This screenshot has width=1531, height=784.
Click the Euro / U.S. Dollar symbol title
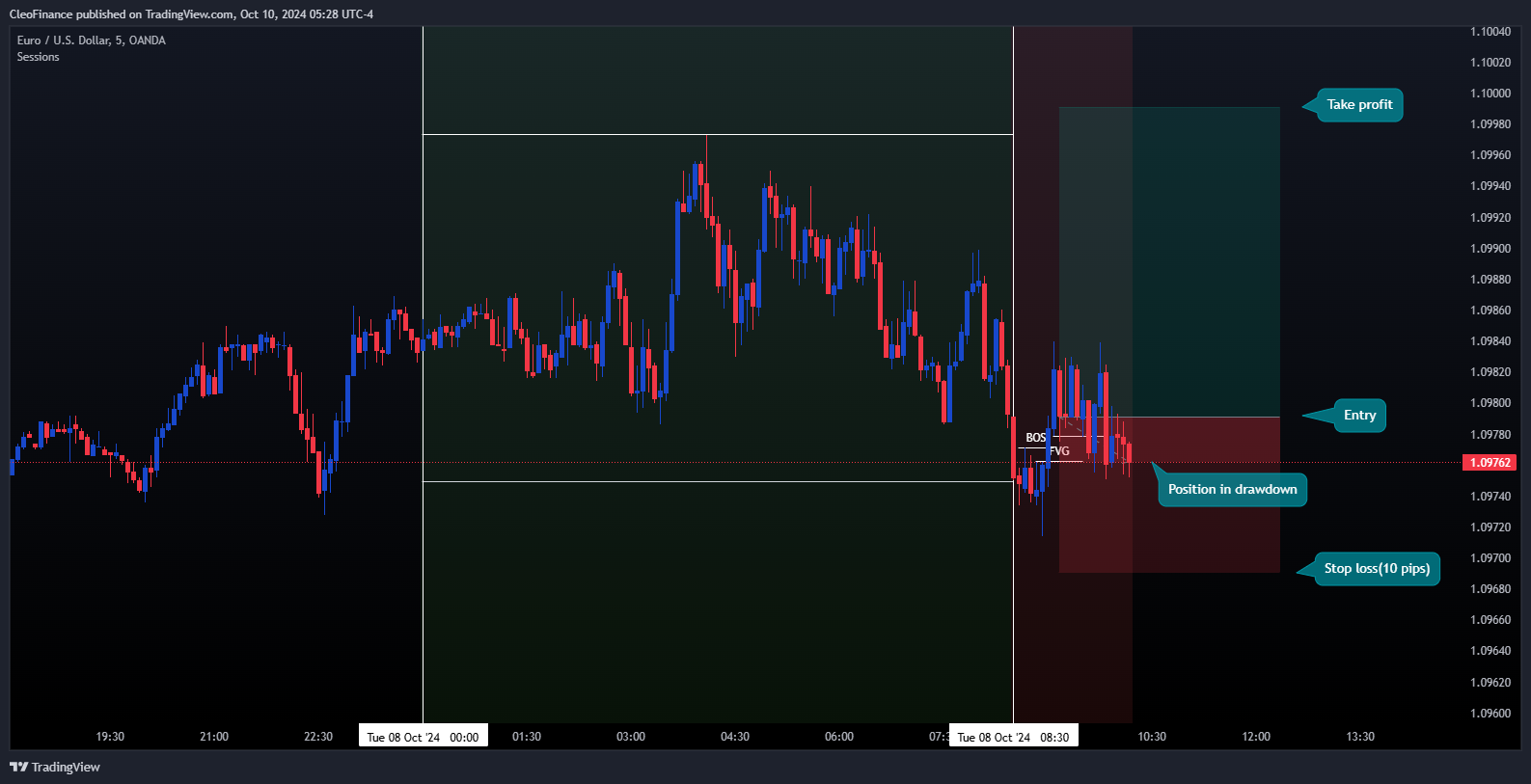pos(92,41)
